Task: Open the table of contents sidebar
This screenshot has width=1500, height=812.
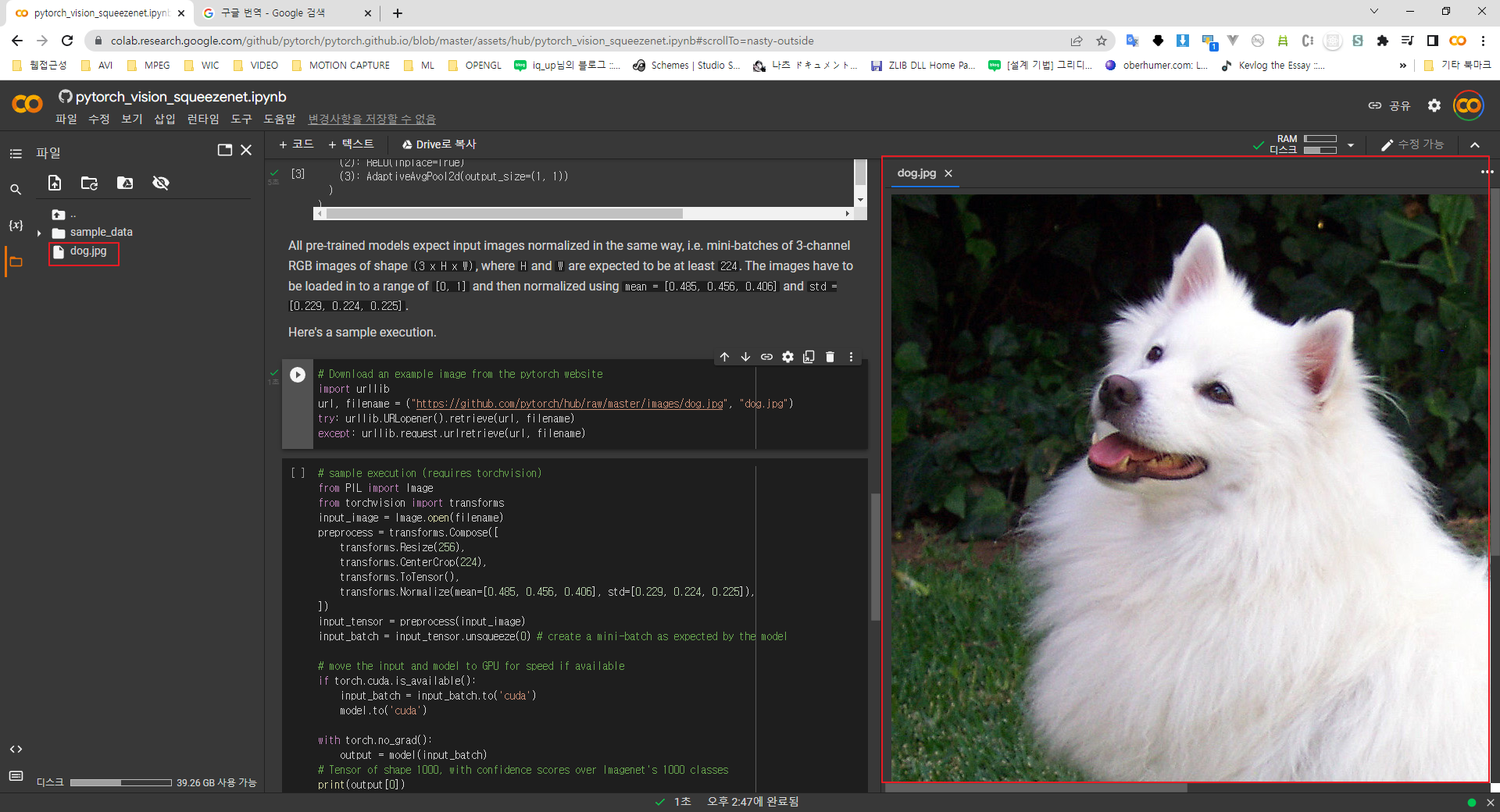Action: (x=16, y=154)
